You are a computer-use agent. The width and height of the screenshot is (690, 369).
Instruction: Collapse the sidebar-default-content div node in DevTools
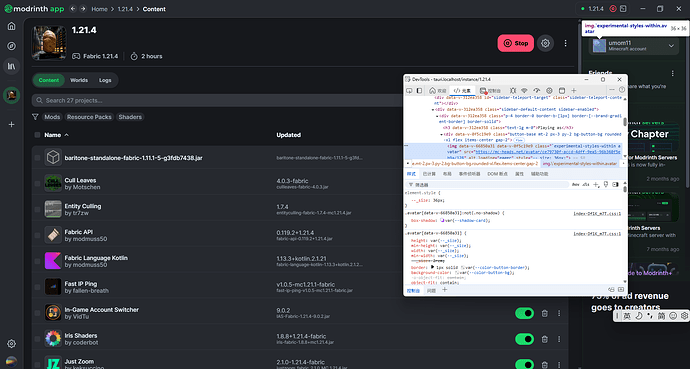[x=433, y=110]
